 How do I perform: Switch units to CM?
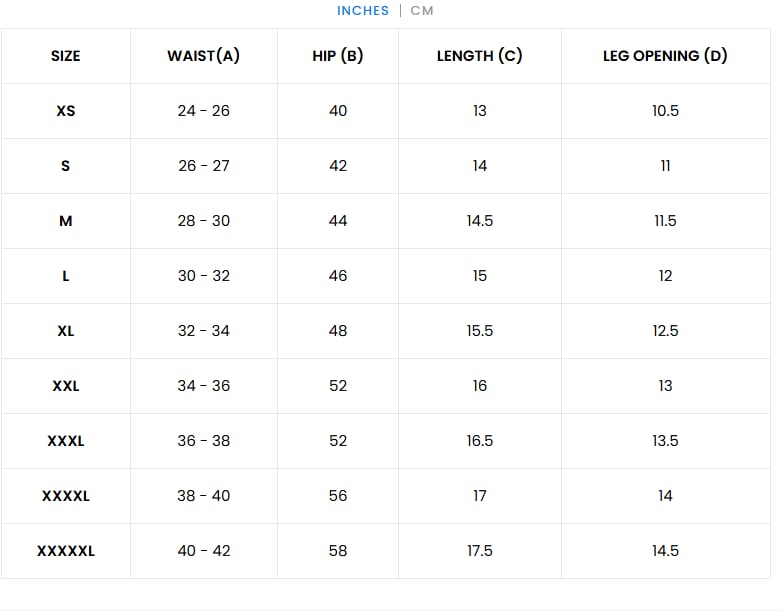(x=421, y=10)
